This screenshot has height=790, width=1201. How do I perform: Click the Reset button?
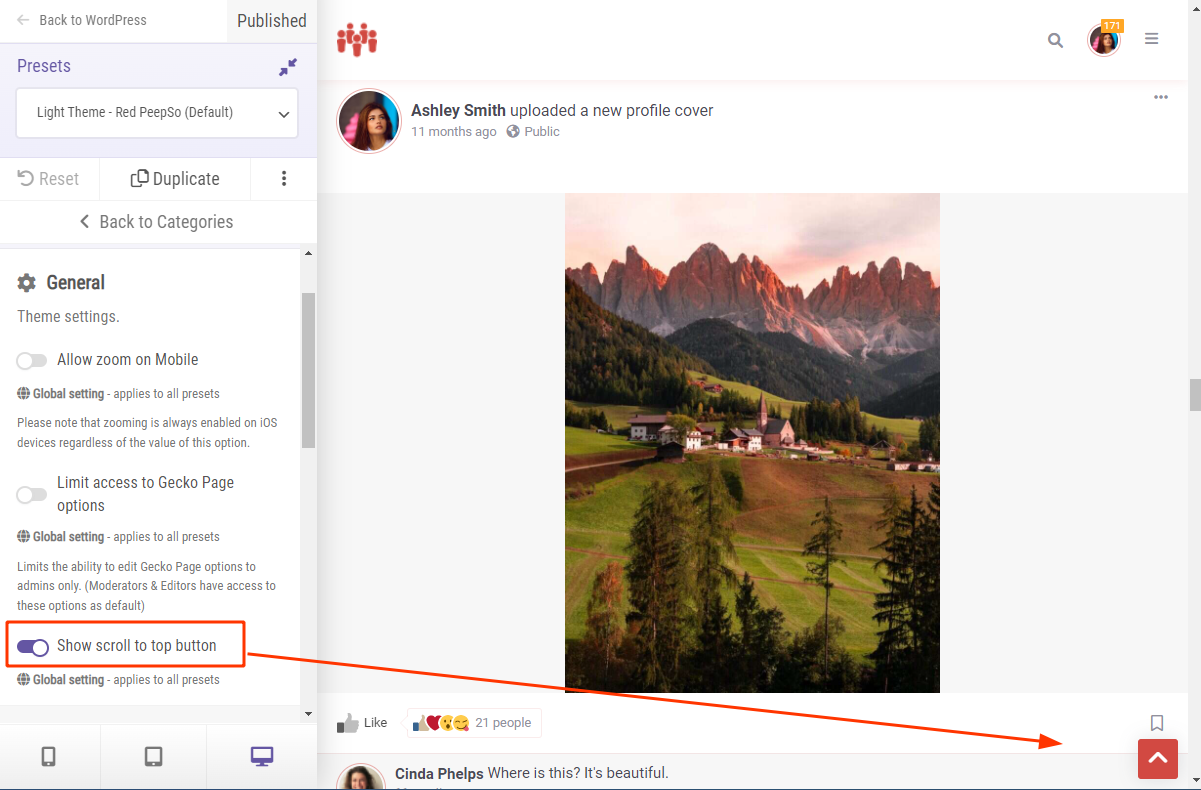pos(49,179)
